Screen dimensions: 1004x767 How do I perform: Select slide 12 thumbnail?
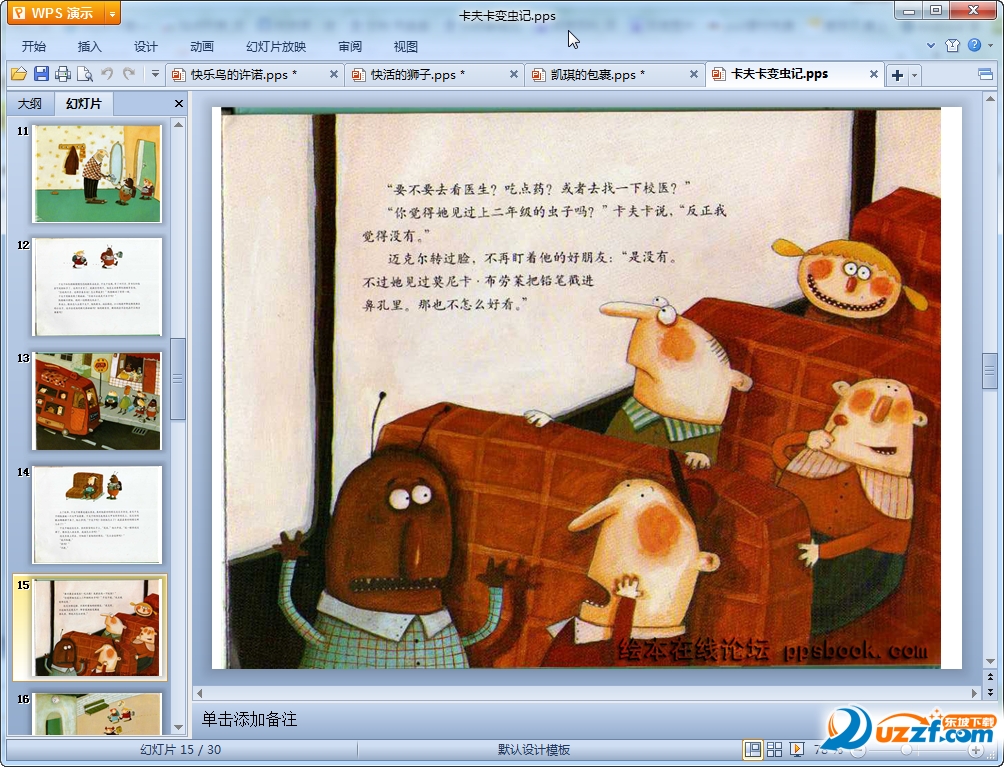tap(97, 287)
